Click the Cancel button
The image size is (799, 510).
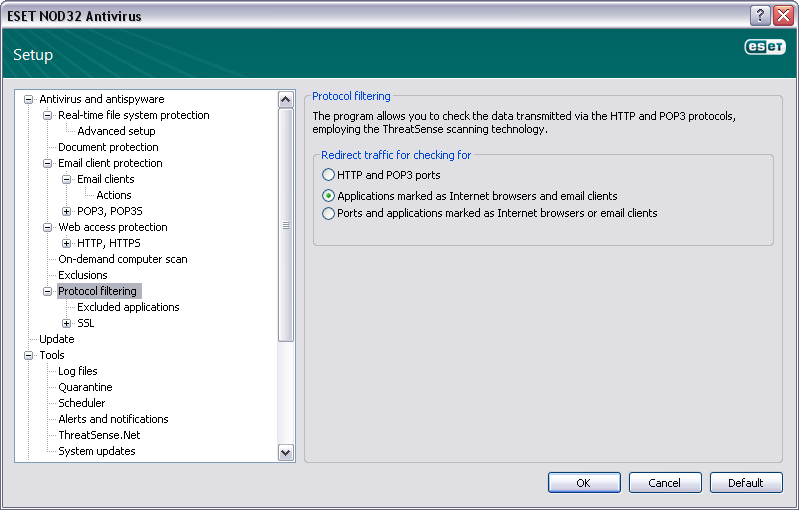click(x=665, y=482)
